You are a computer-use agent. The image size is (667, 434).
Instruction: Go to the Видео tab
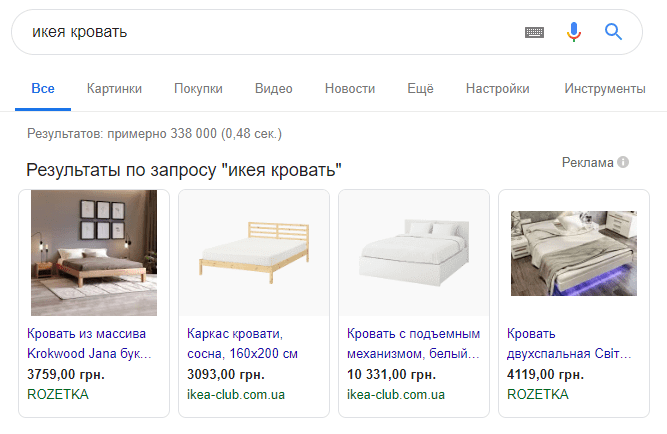[274, 89]
